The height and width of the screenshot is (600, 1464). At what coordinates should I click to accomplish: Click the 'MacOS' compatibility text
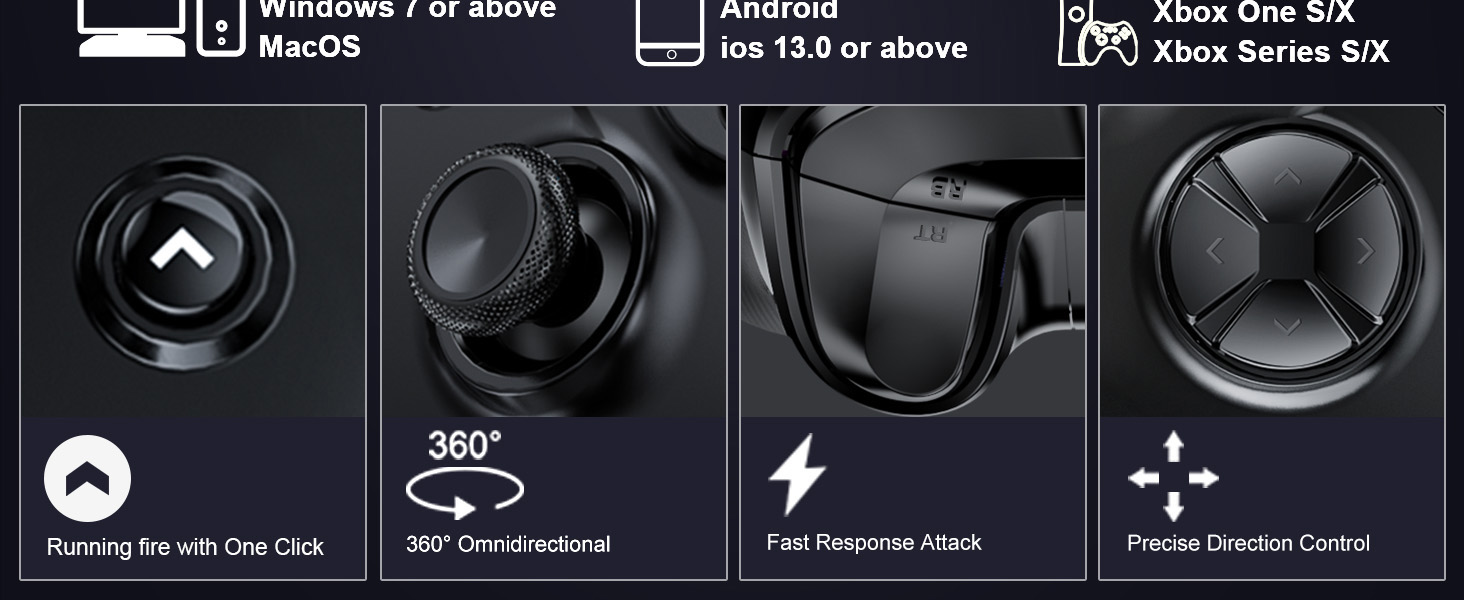tap(309, 46)
